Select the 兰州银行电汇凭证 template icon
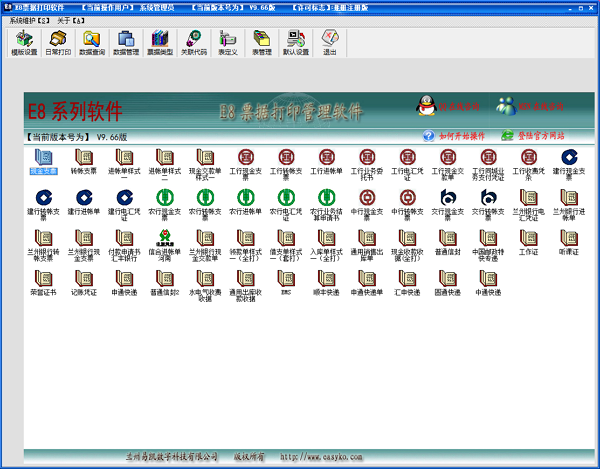This screenshot has width=600, height=469. tap(529, 205)
